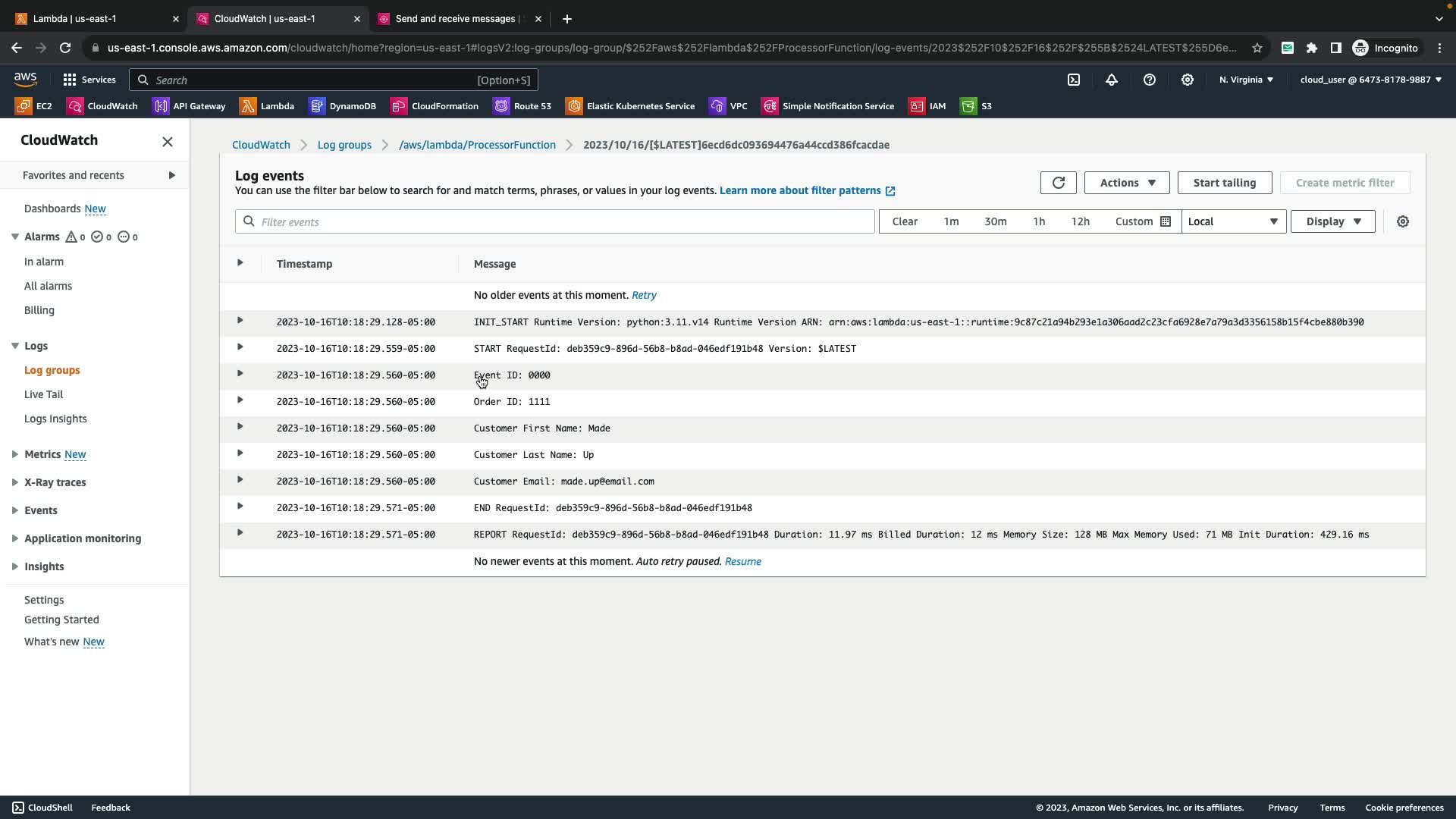Click the refresh log events icon button
1456x819 pixels.
point(1058,183)
